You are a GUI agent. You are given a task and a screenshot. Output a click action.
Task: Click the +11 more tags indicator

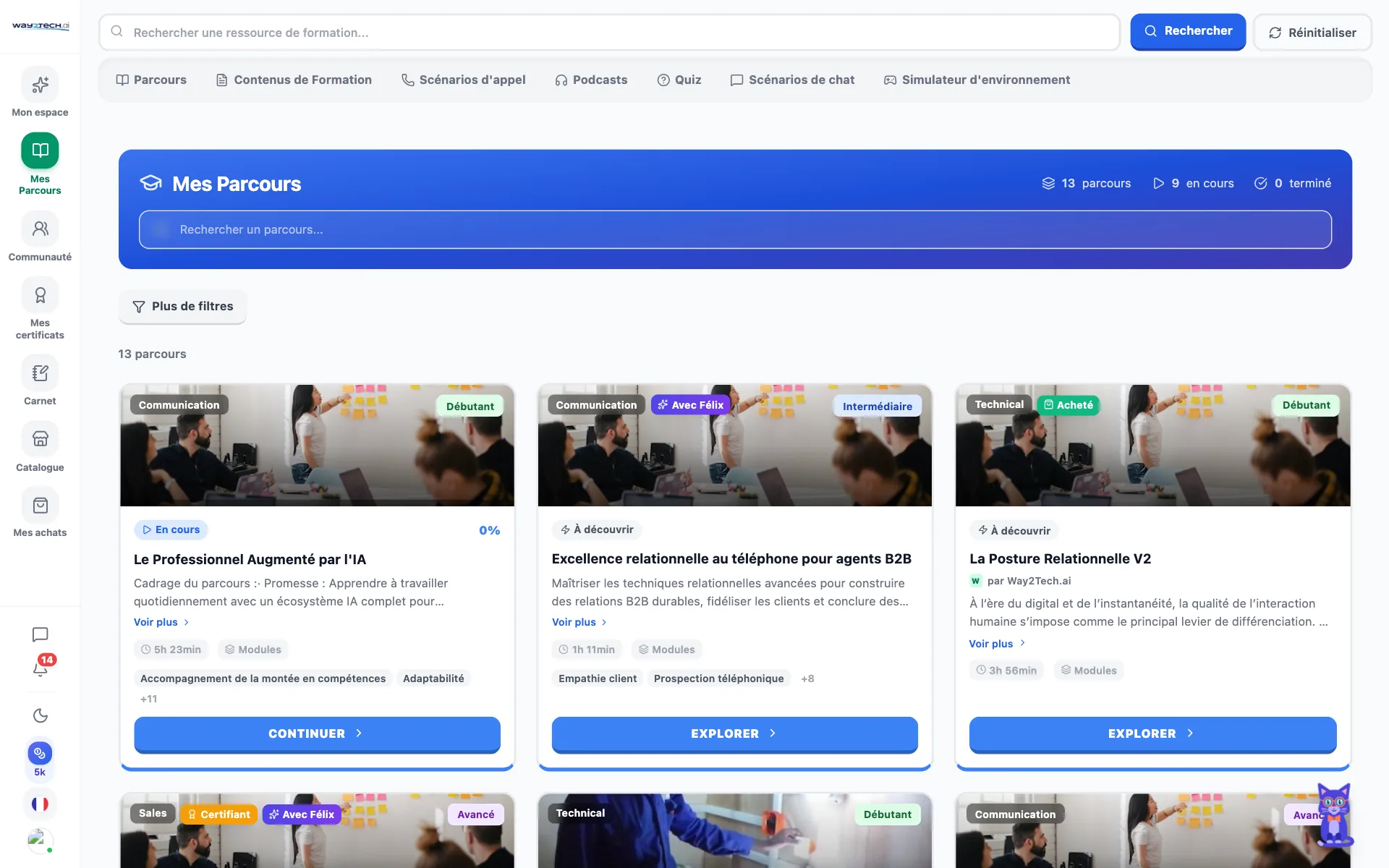click(x=149, y=699)
